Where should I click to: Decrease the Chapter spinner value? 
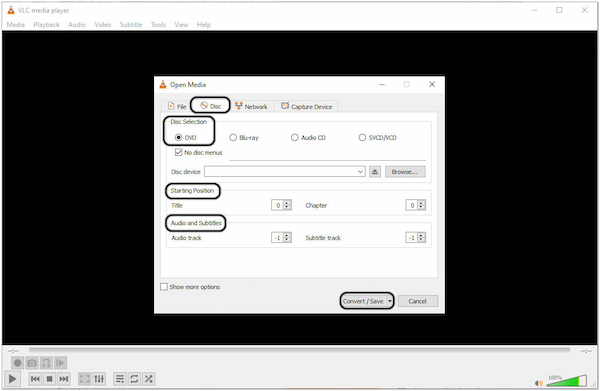(x=421, y=208)
